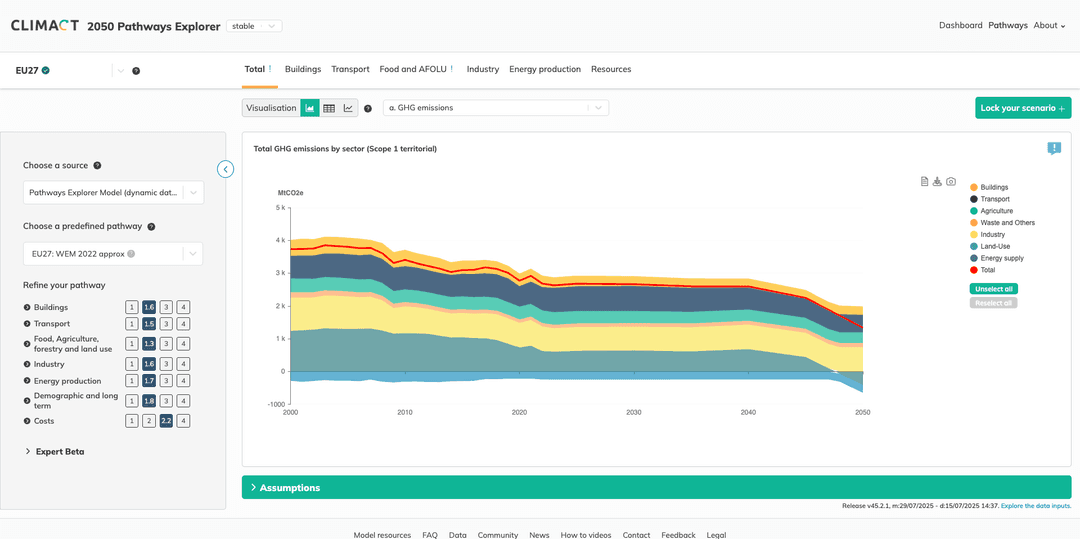Select the stacked area chart visualisation icon

310,108
